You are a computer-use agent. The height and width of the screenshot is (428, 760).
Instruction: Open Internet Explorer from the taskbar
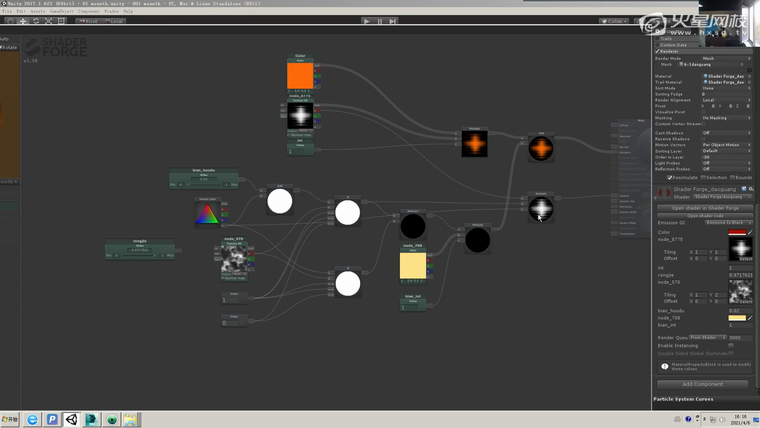pos(32,420)
